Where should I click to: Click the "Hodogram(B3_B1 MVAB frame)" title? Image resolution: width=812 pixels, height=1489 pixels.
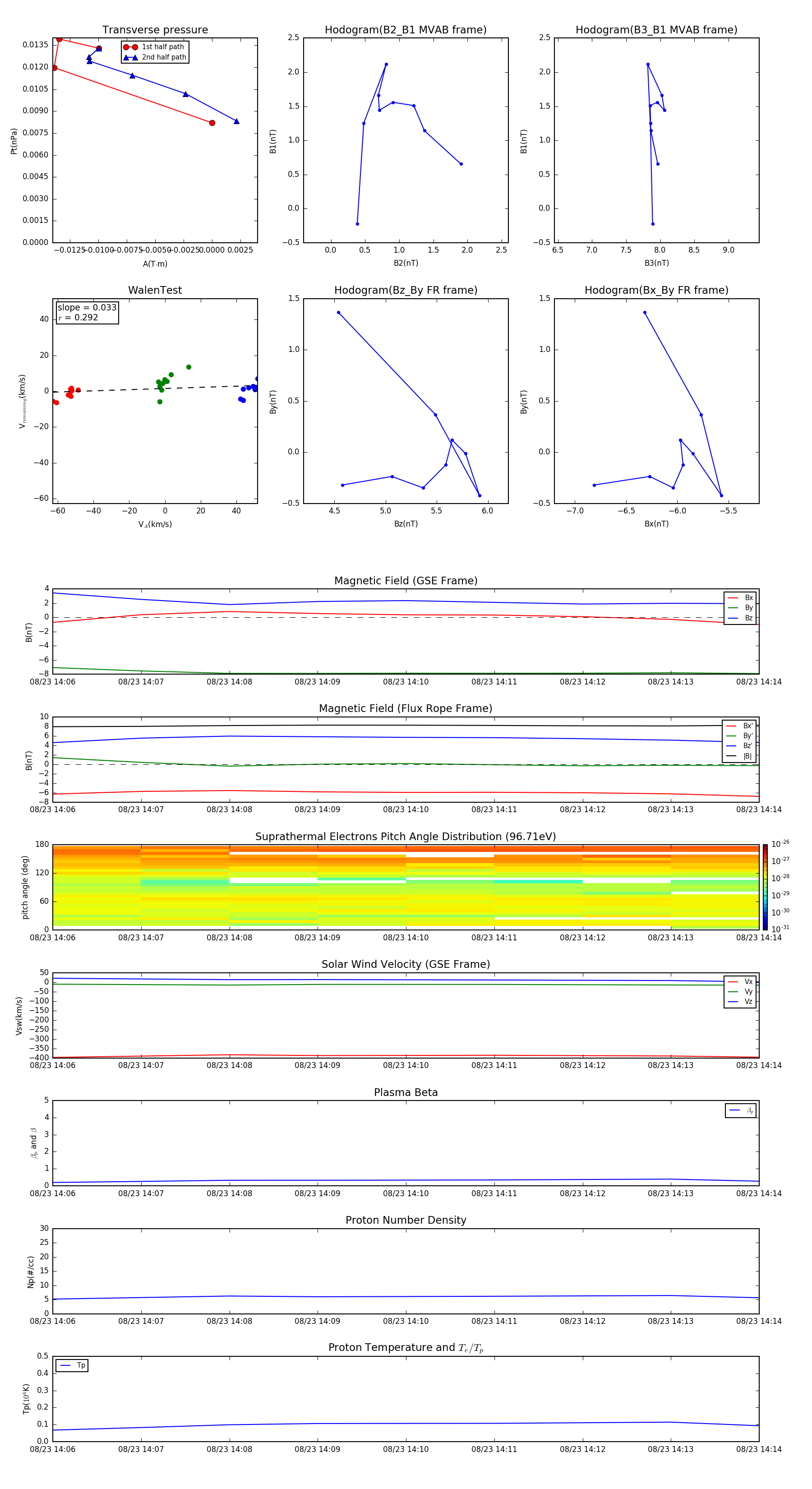(656, 29)
